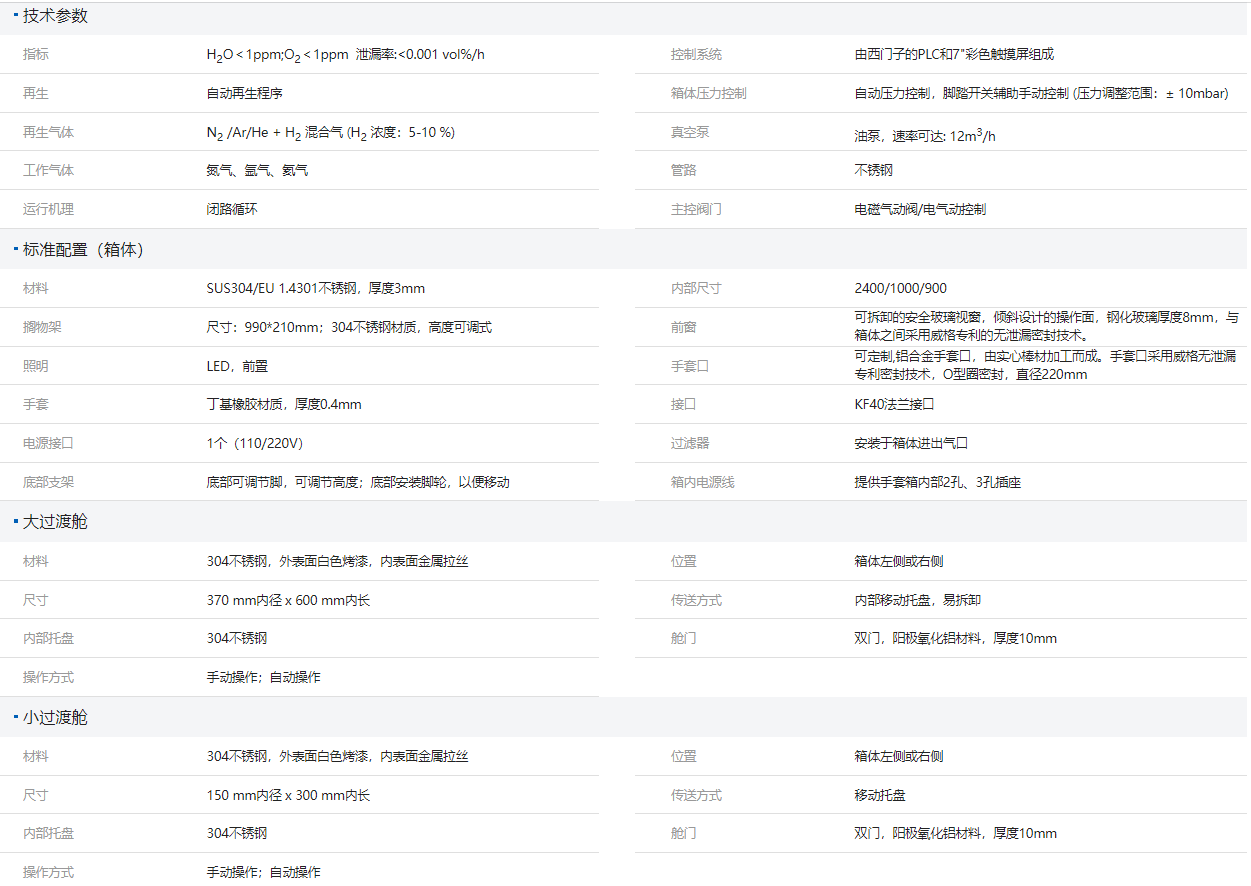Select the 闭路循环 value text

click(232, 210)
